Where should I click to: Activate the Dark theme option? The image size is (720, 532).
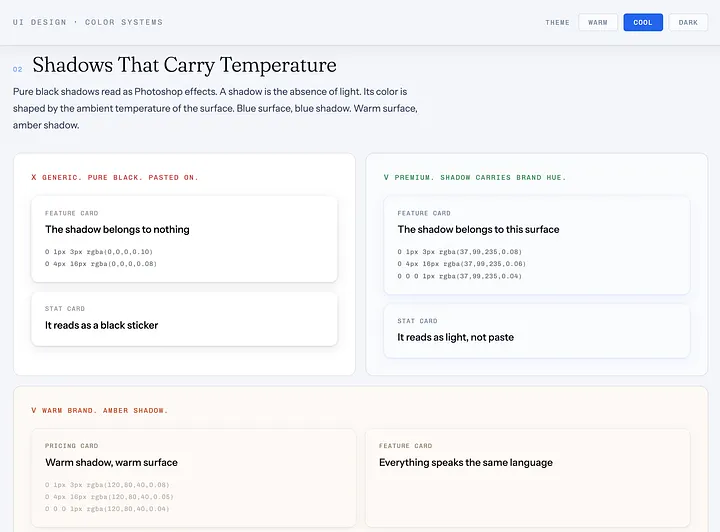pyautogui.click(x=688, y=22)
